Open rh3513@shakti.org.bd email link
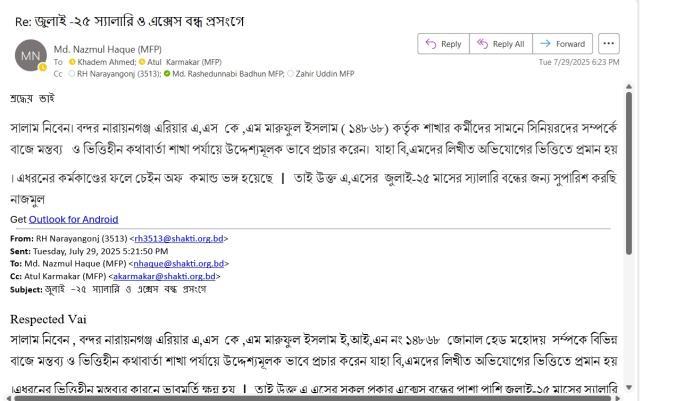The width and height of the screenshot is (676, 401). 179,238
